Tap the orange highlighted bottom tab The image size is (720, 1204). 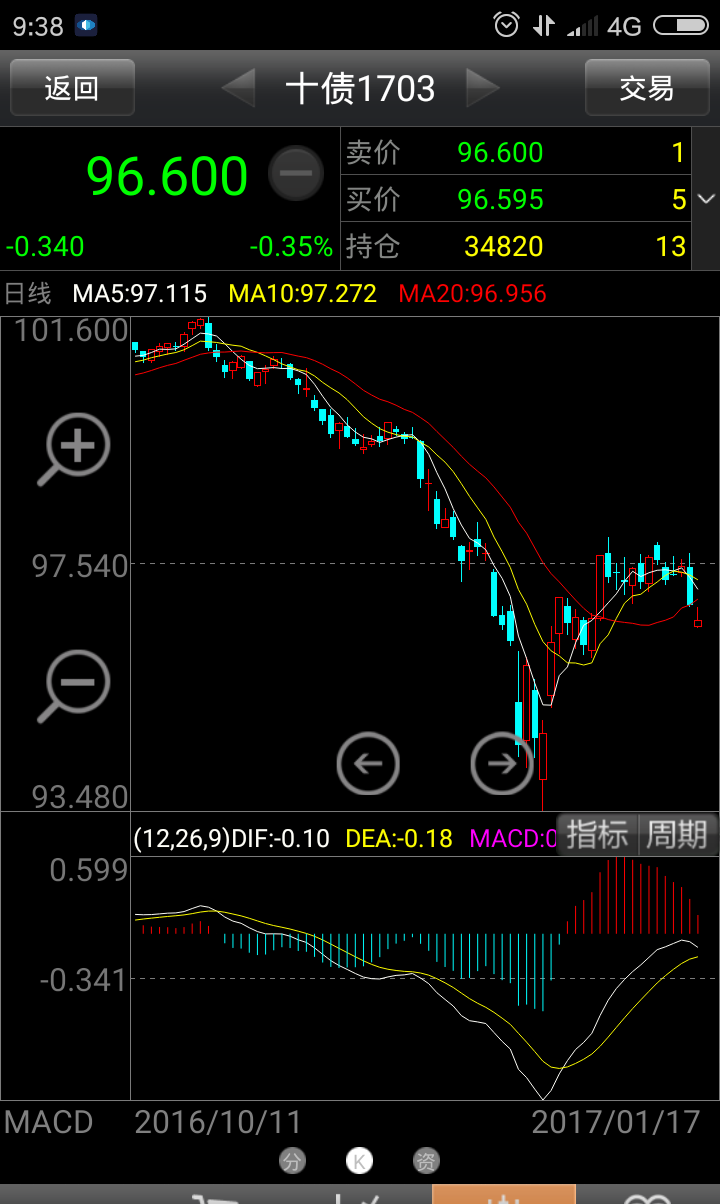click(x=504, y=1194)
